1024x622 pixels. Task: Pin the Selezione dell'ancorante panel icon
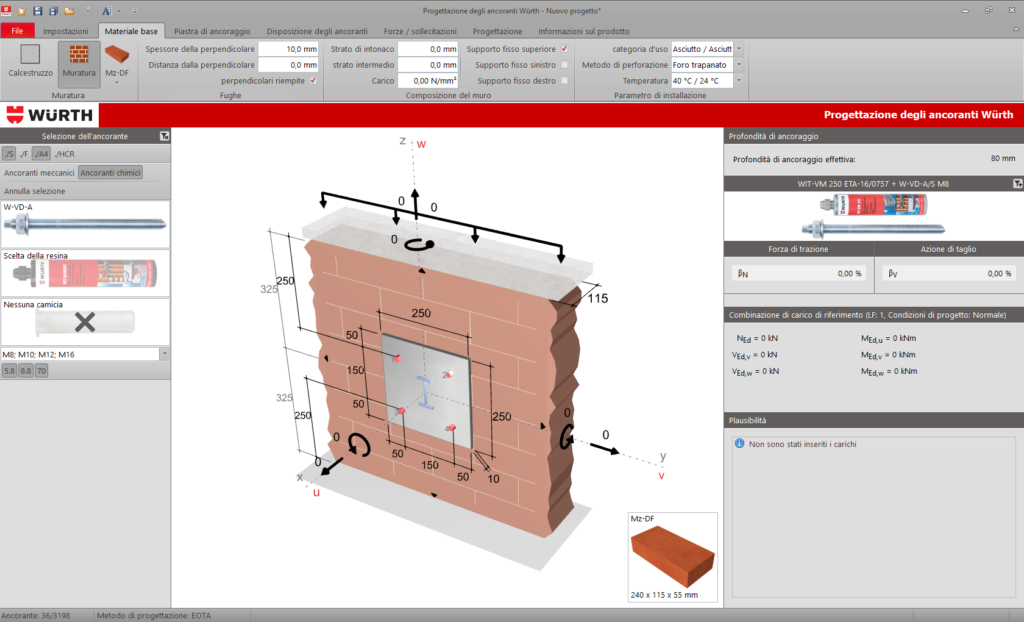coord(164,135)
